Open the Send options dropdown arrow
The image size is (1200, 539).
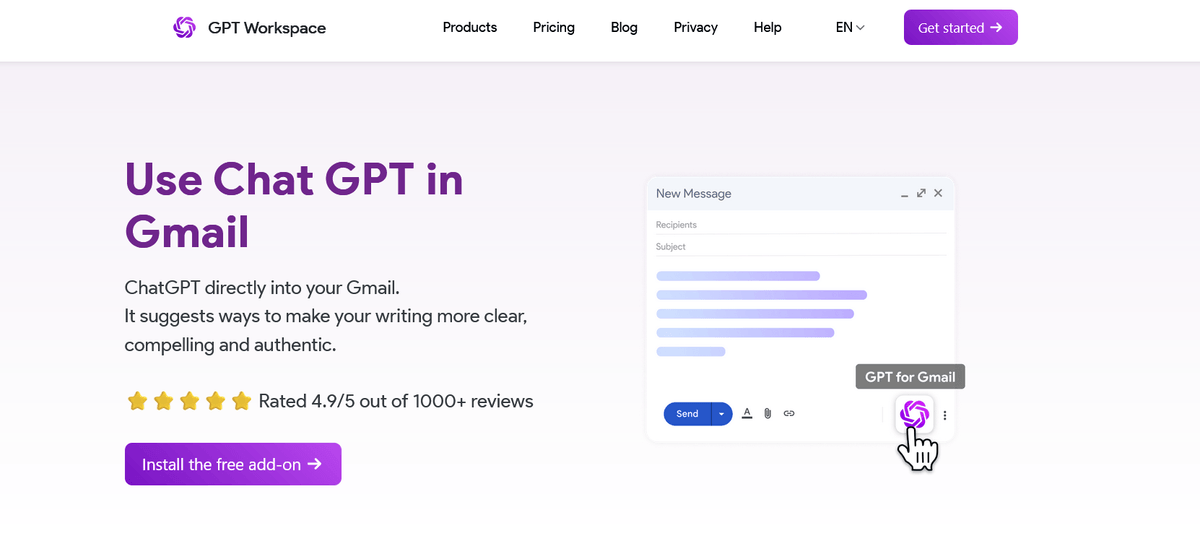722,414
